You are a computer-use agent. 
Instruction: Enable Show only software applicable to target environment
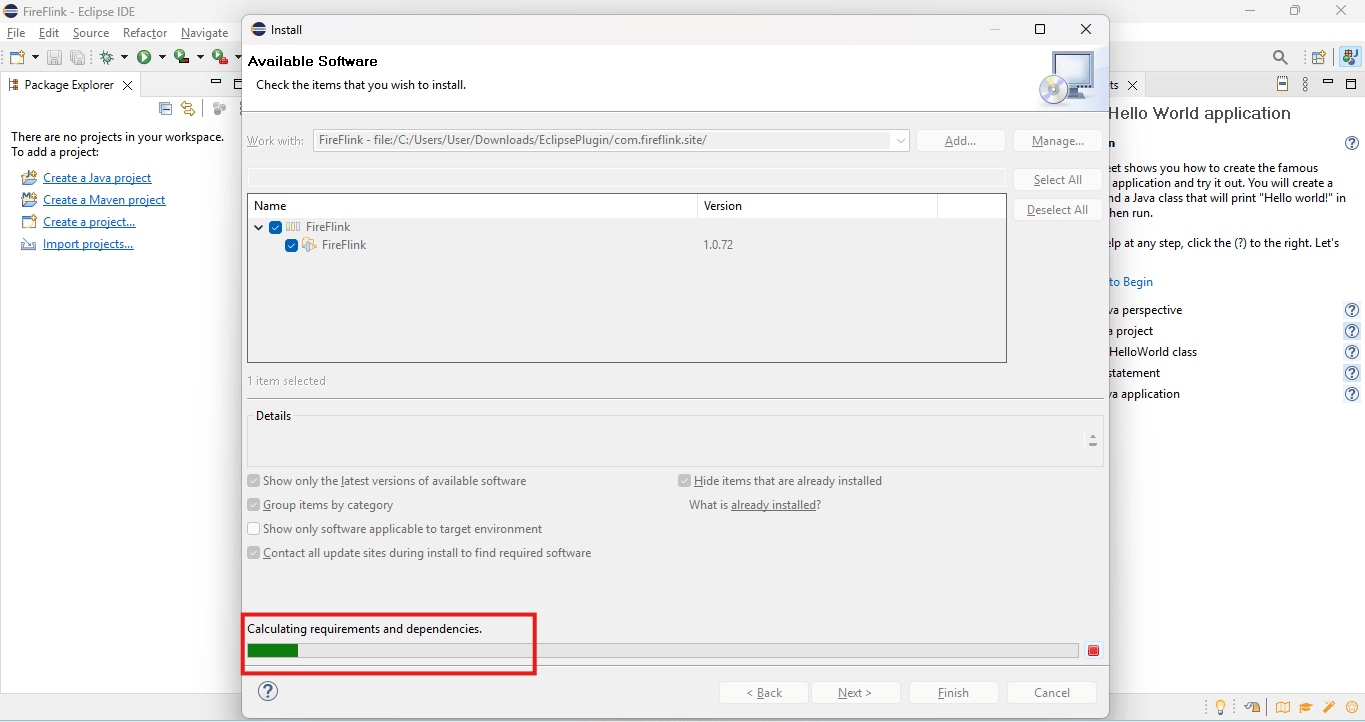tap(254, 529)
